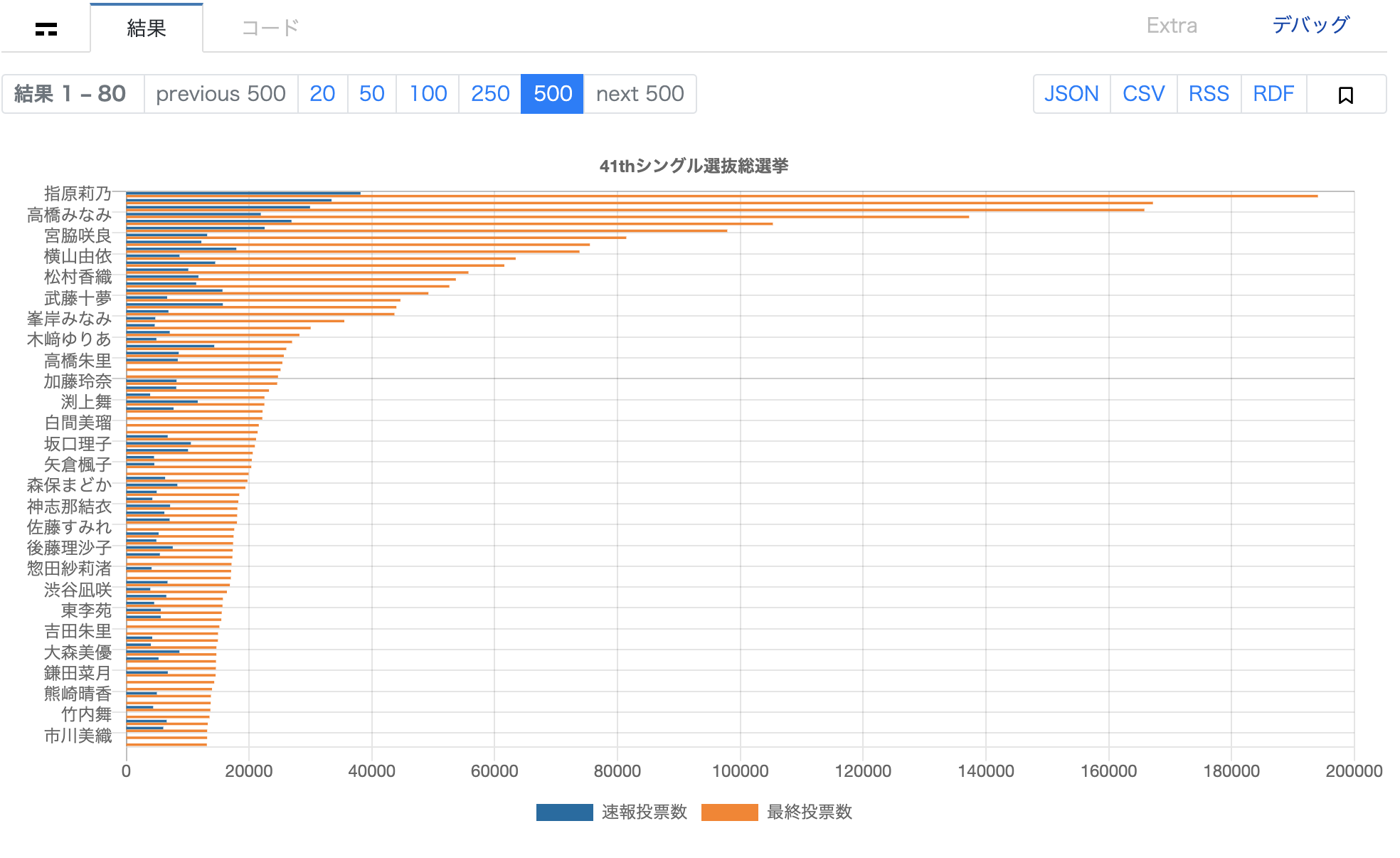Click the 矢倉楓子 axis label
This screenshot has height=858, width=1400.
tap(78, 465)
